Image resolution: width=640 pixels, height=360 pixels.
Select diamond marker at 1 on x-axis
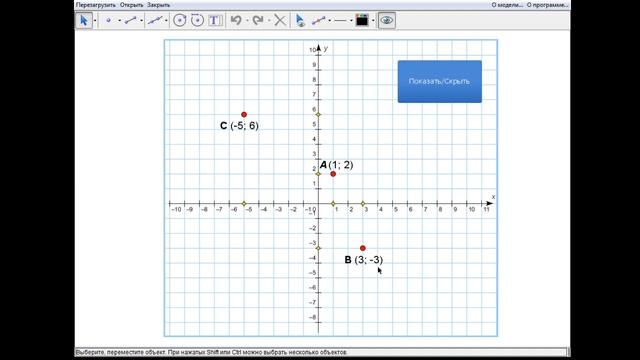click(x=333, y=203)
